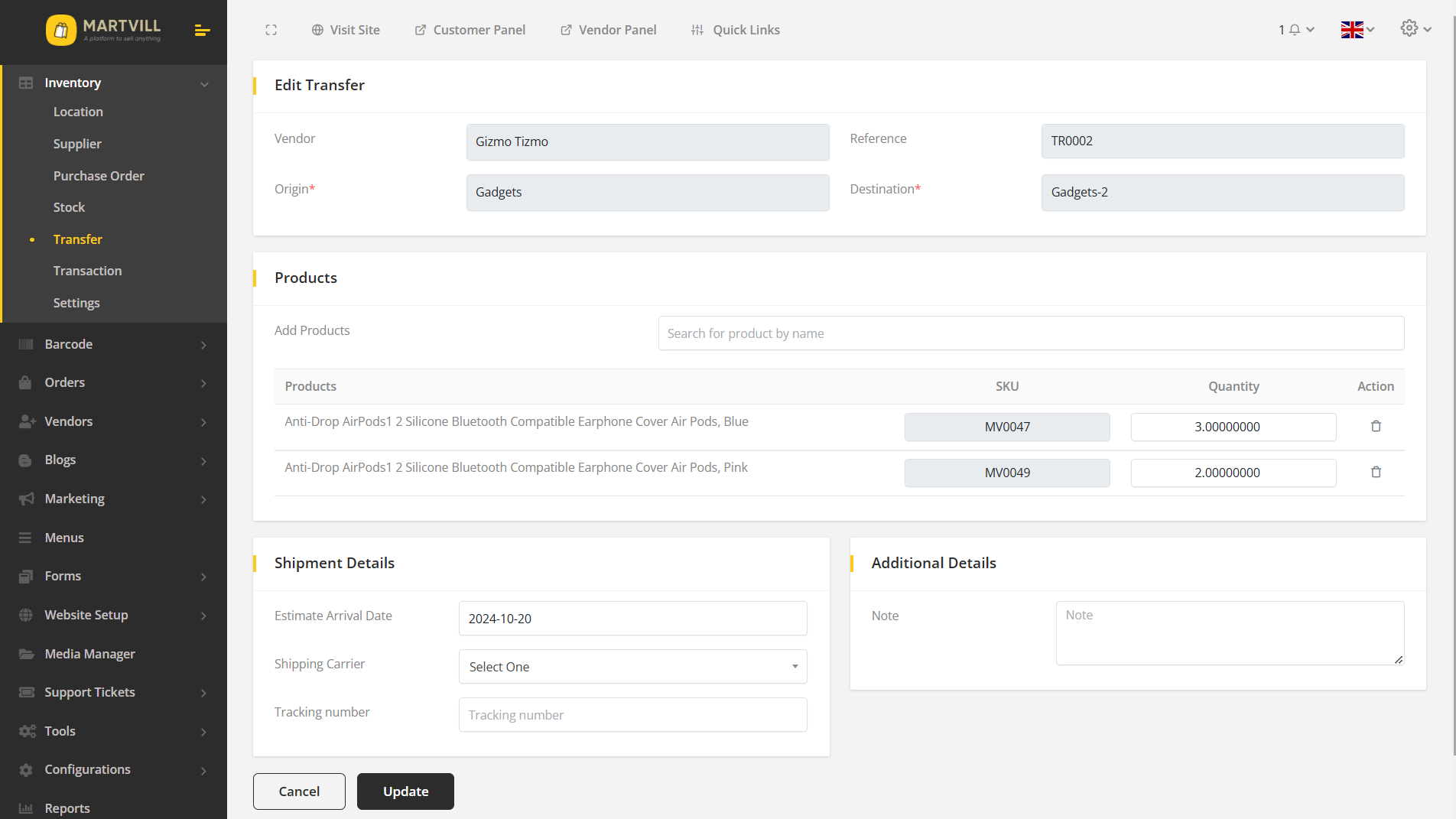Click the Tracking number input field
The width and height of the screenshot is (1456, 819).
click(x=632, y=715)
